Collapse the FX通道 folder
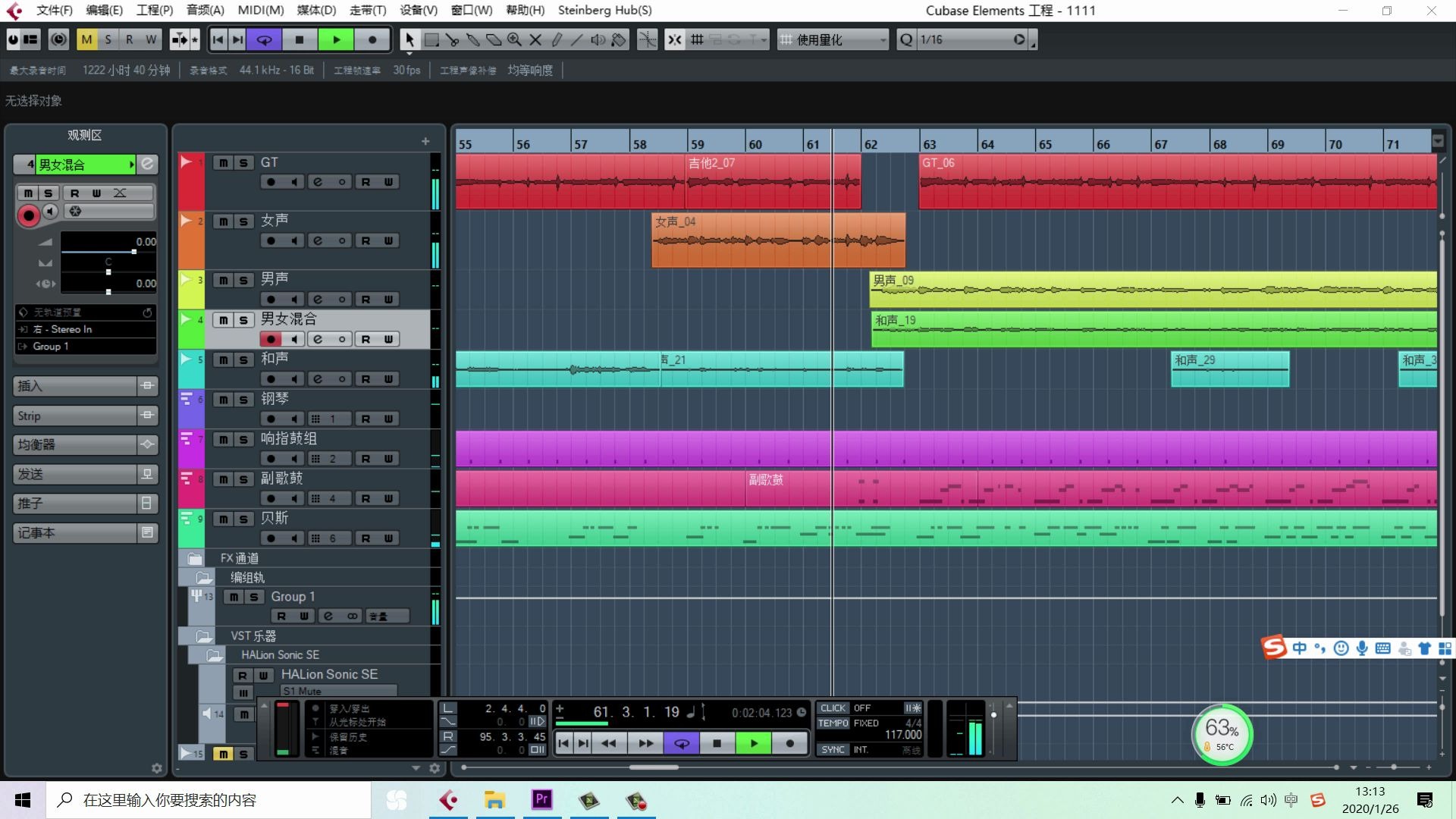 coord(195,558)
